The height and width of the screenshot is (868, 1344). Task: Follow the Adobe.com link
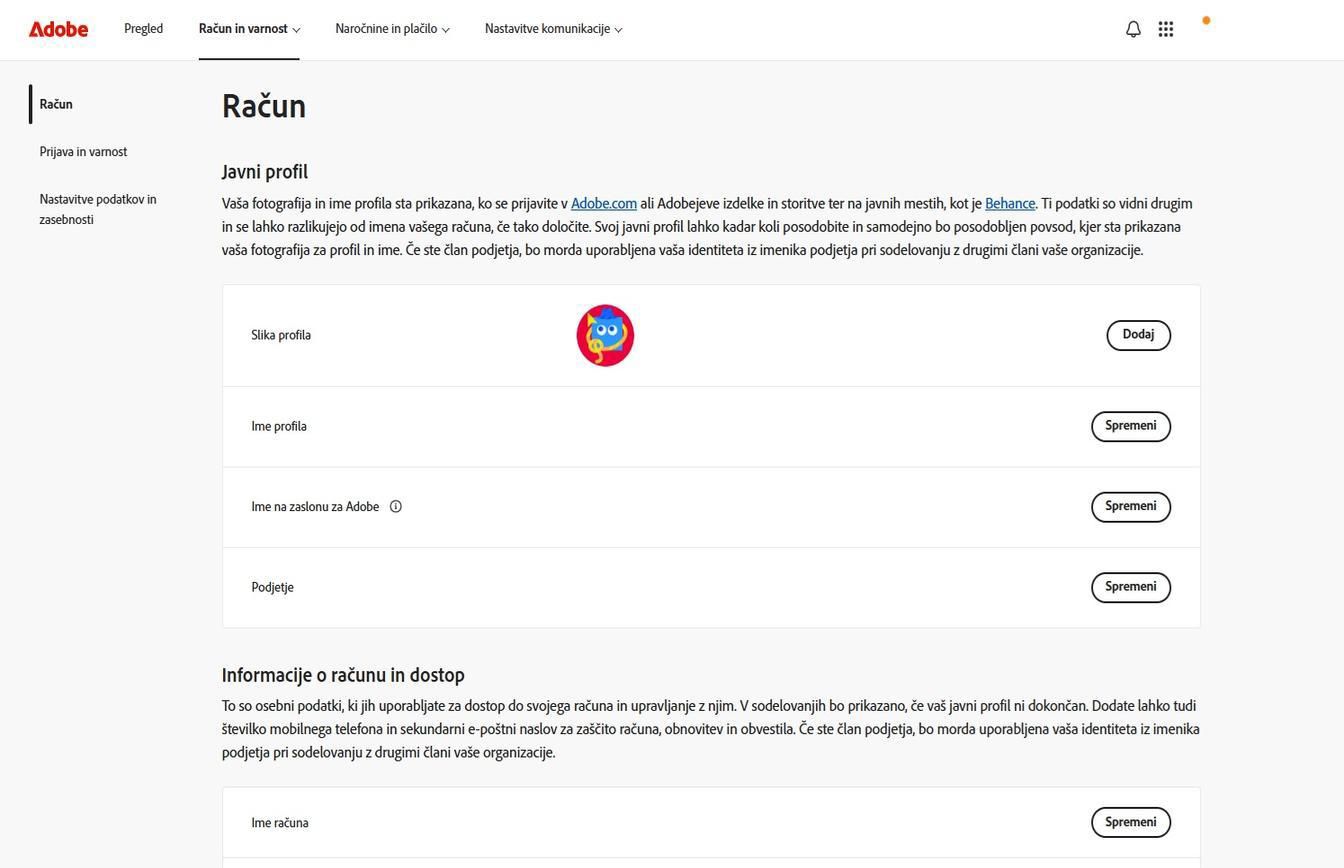604,203
